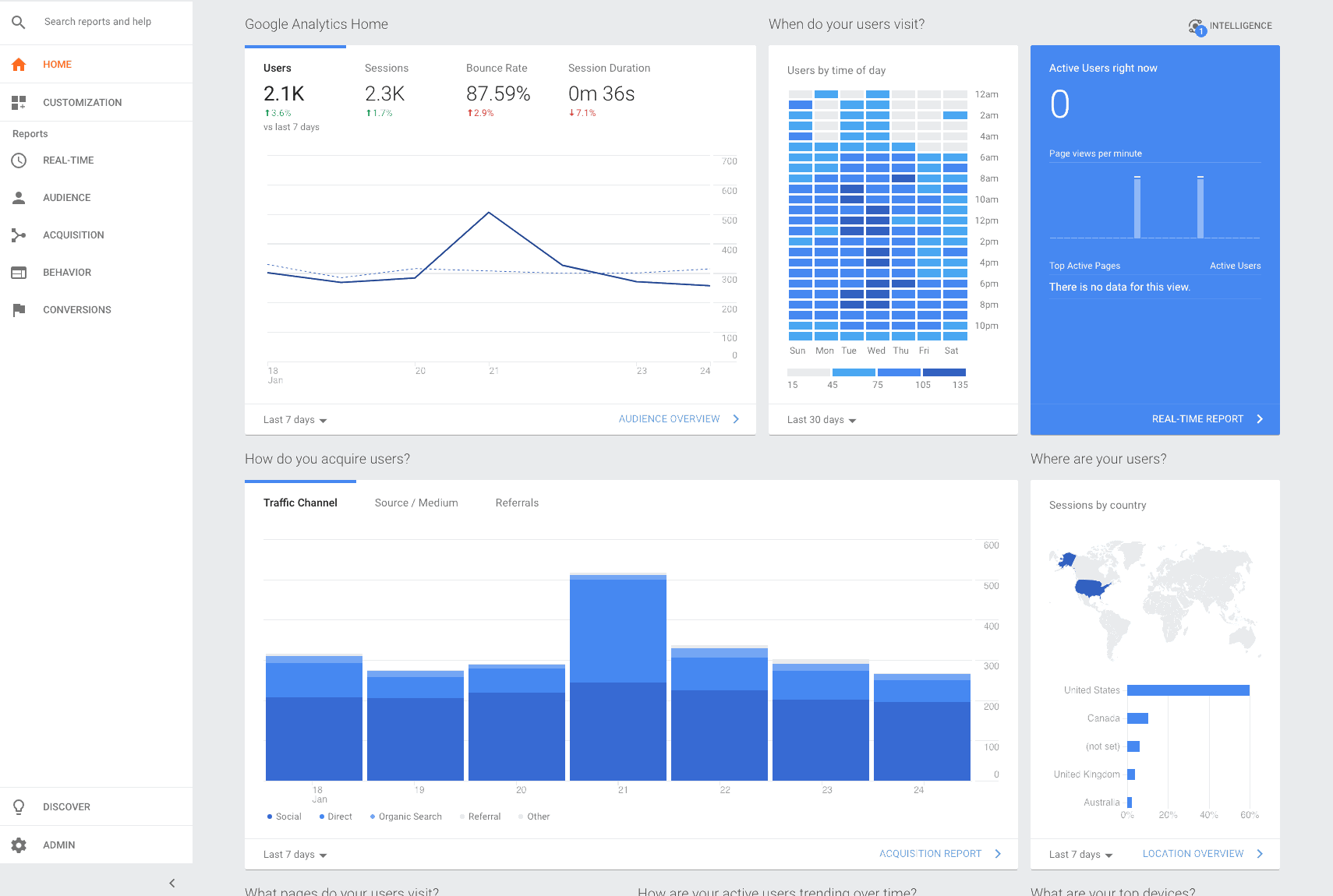Switch to the Referrals tab
This screenshot has height=896, width=1333.
pos(517,503)
